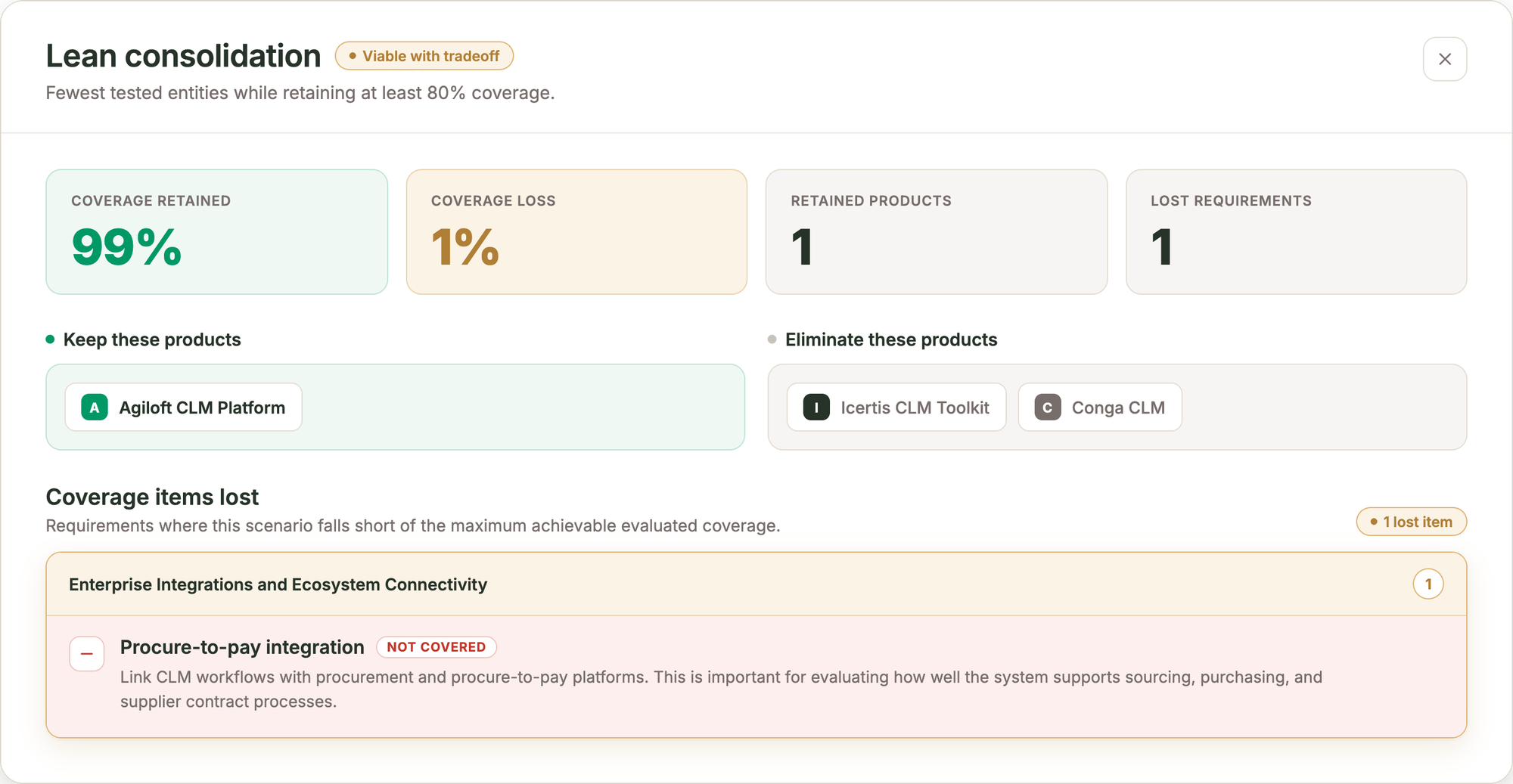Click the 'Coverage items lost' heading
Screen dimensions: 1513x784
[152, 497]
